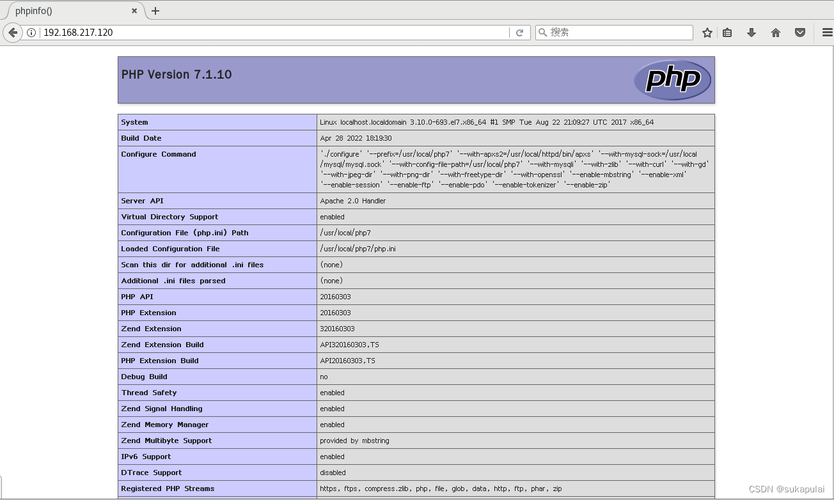Select the DTrace disabled value
Image resolution: width=834 pixels, height=500 pixels.
coord(333,472)
